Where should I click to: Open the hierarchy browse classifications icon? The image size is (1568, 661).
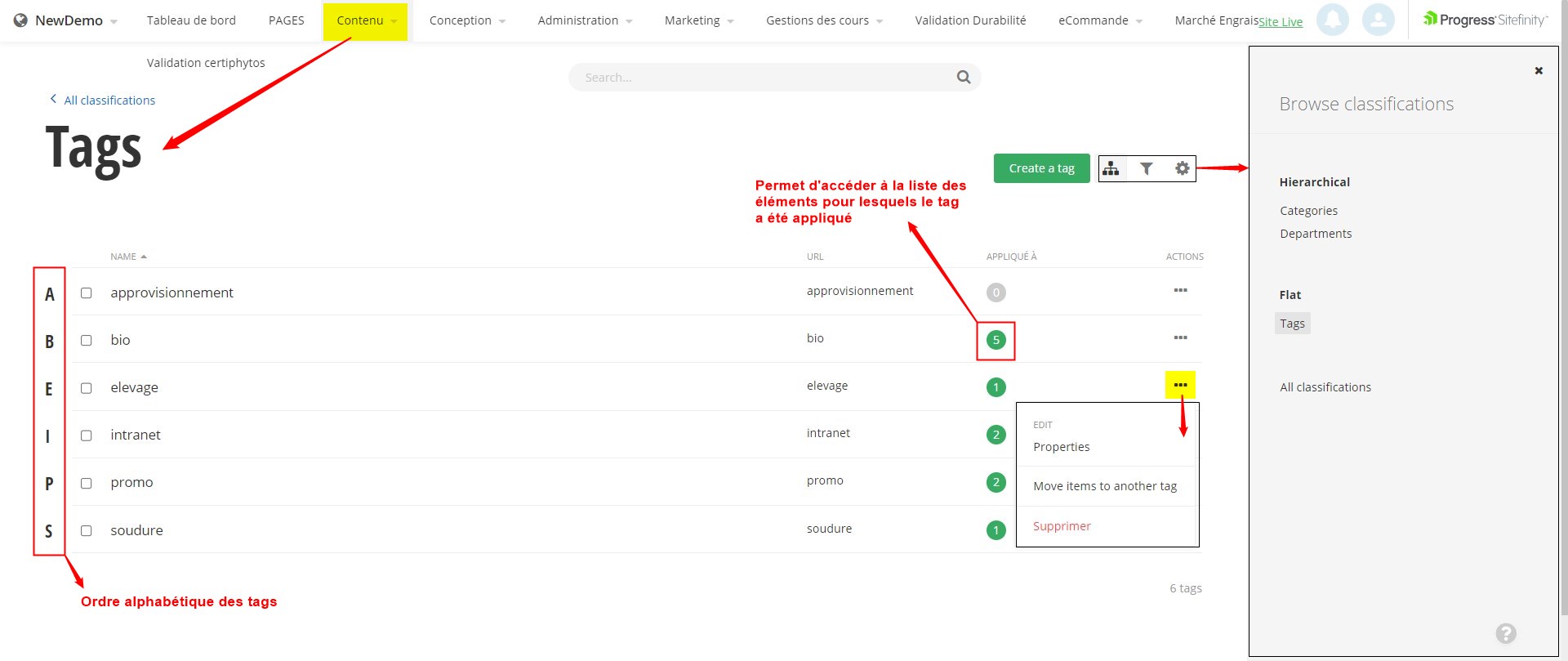click(1111, 168)
